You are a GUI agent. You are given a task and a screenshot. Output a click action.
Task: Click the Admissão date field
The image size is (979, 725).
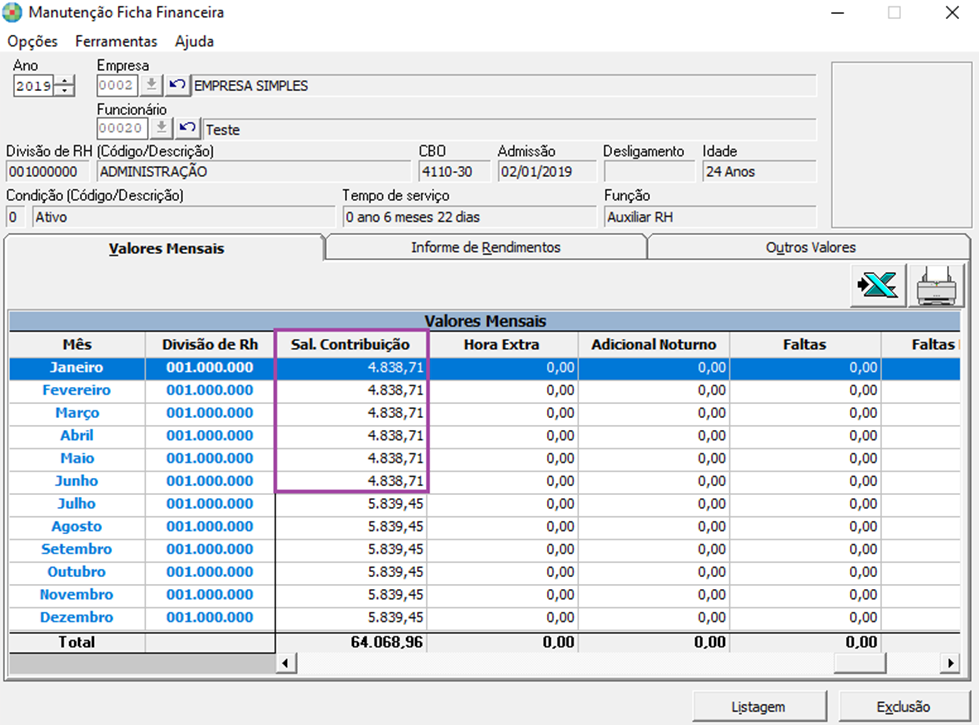(547, 172)
